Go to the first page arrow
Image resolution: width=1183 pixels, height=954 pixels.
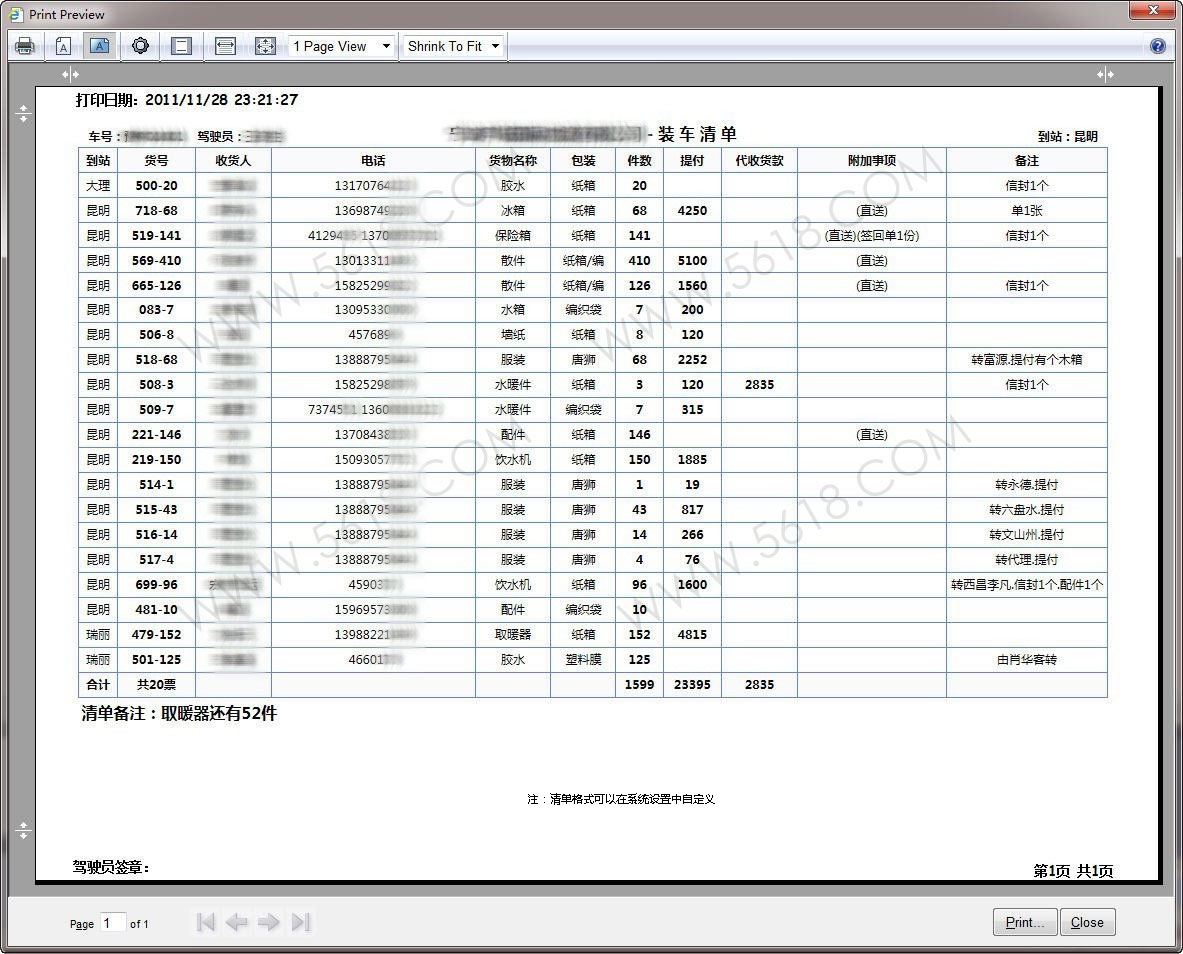click(206, 922)
